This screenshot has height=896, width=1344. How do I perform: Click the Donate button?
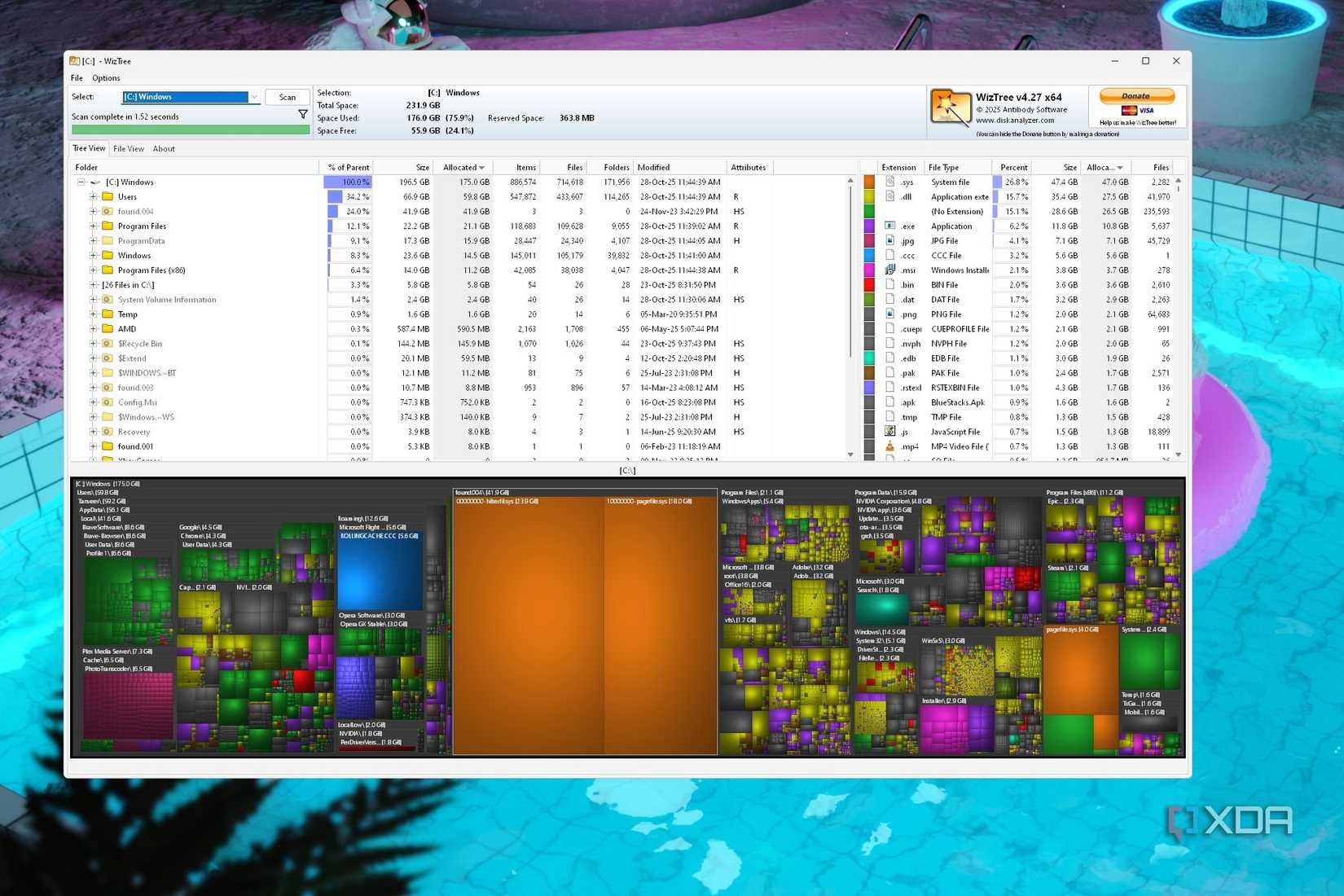click(x=1135, y=94)
